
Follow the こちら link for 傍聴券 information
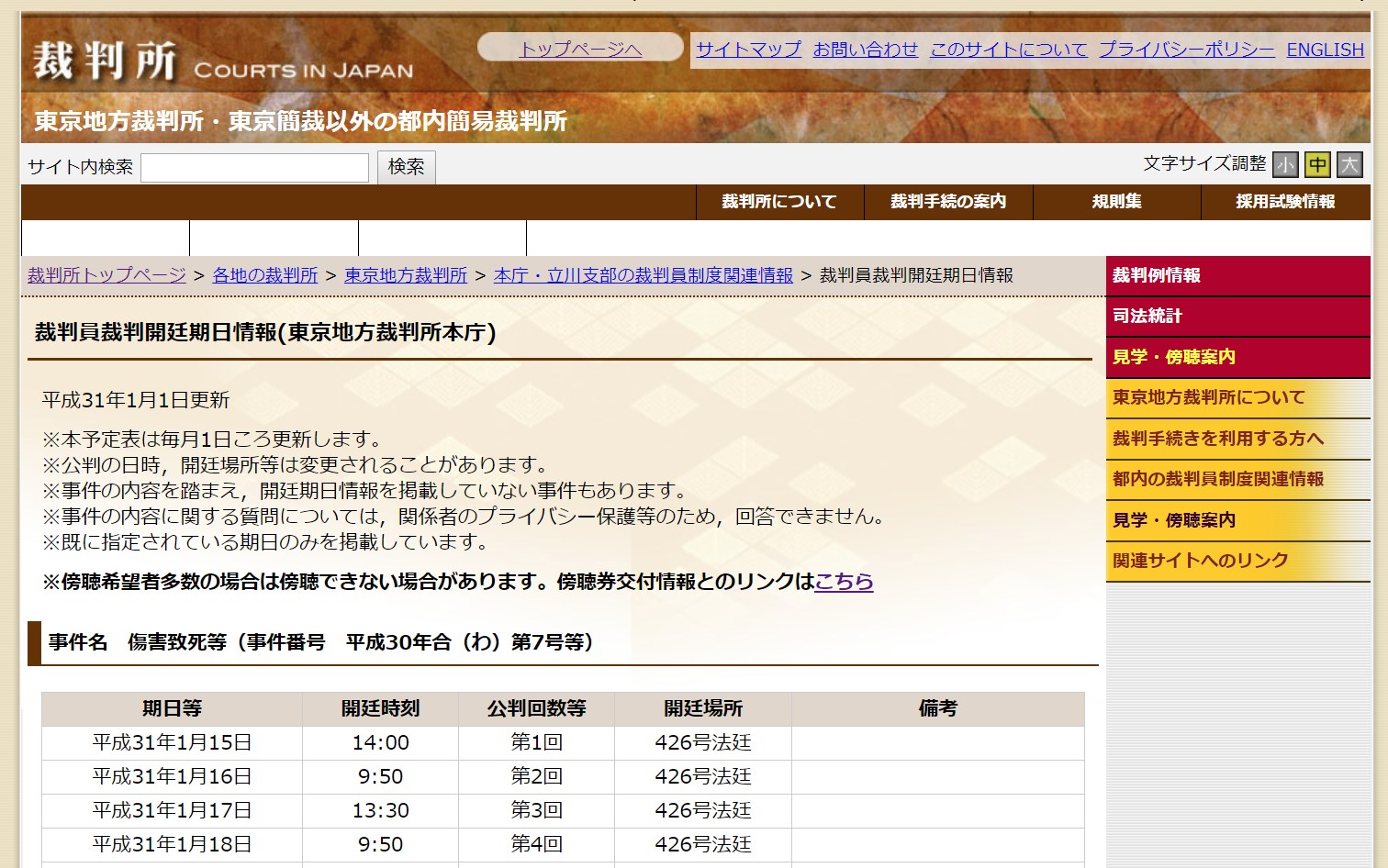point(844,582)
